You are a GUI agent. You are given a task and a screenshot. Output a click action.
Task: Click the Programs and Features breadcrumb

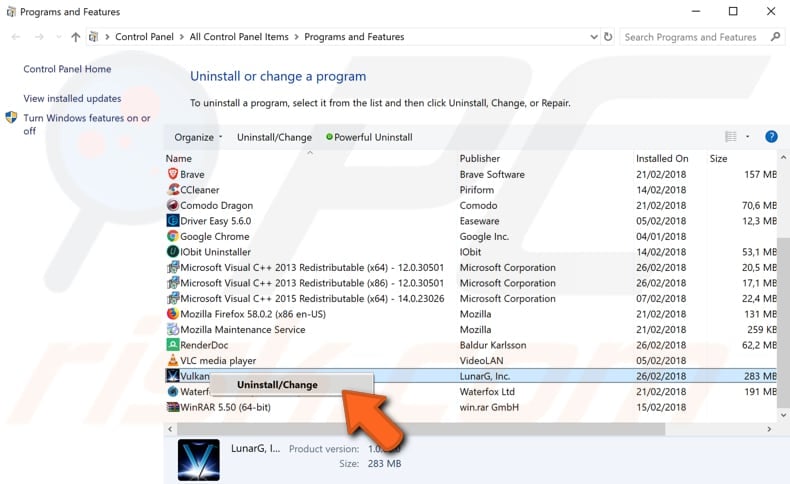point(354,37)
